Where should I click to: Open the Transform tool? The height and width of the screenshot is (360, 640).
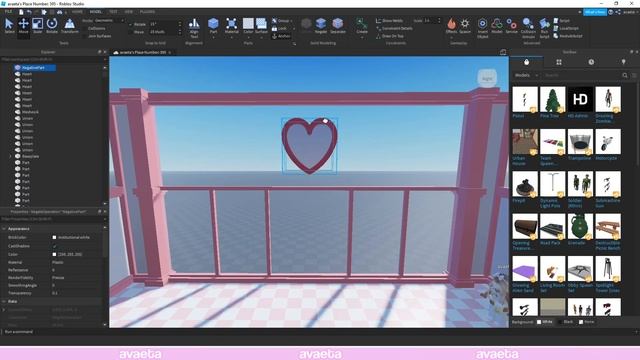point(70,26)
